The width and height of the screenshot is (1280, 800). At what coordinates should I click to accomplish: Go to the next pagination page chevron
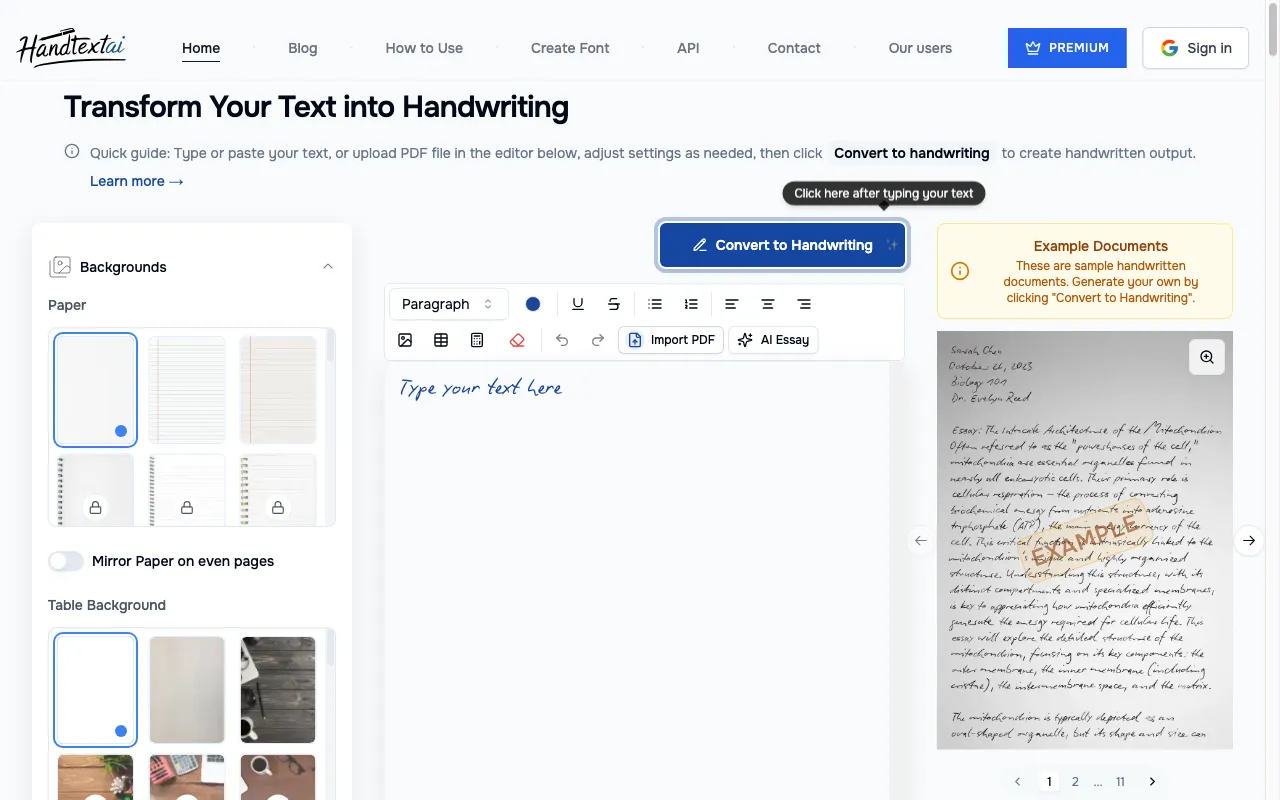(1152, 782)
